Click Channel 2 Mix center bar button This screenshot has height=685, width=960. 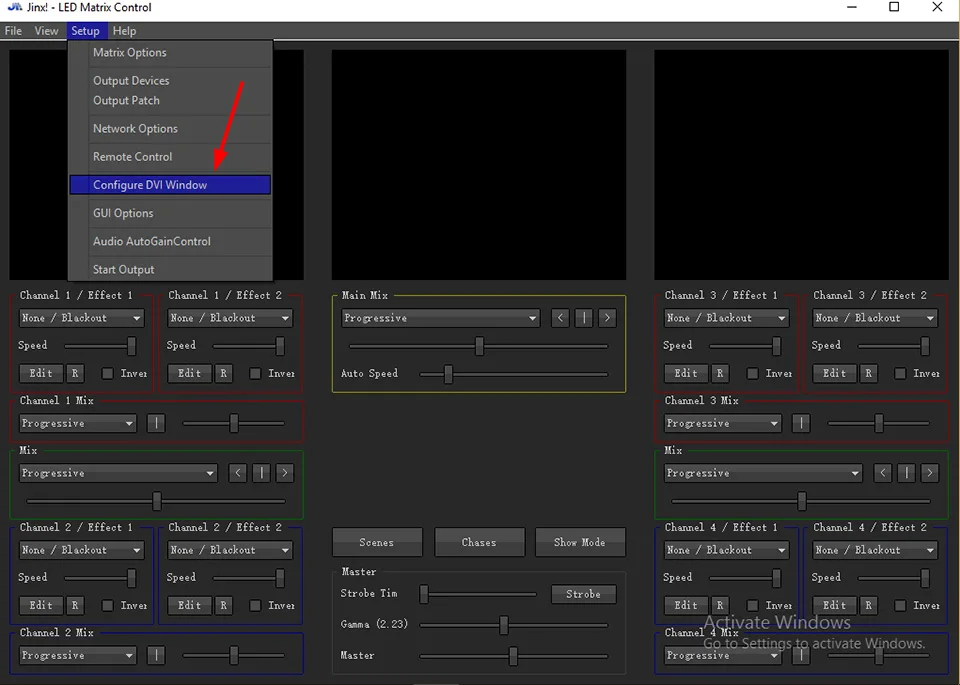point(156,655)
